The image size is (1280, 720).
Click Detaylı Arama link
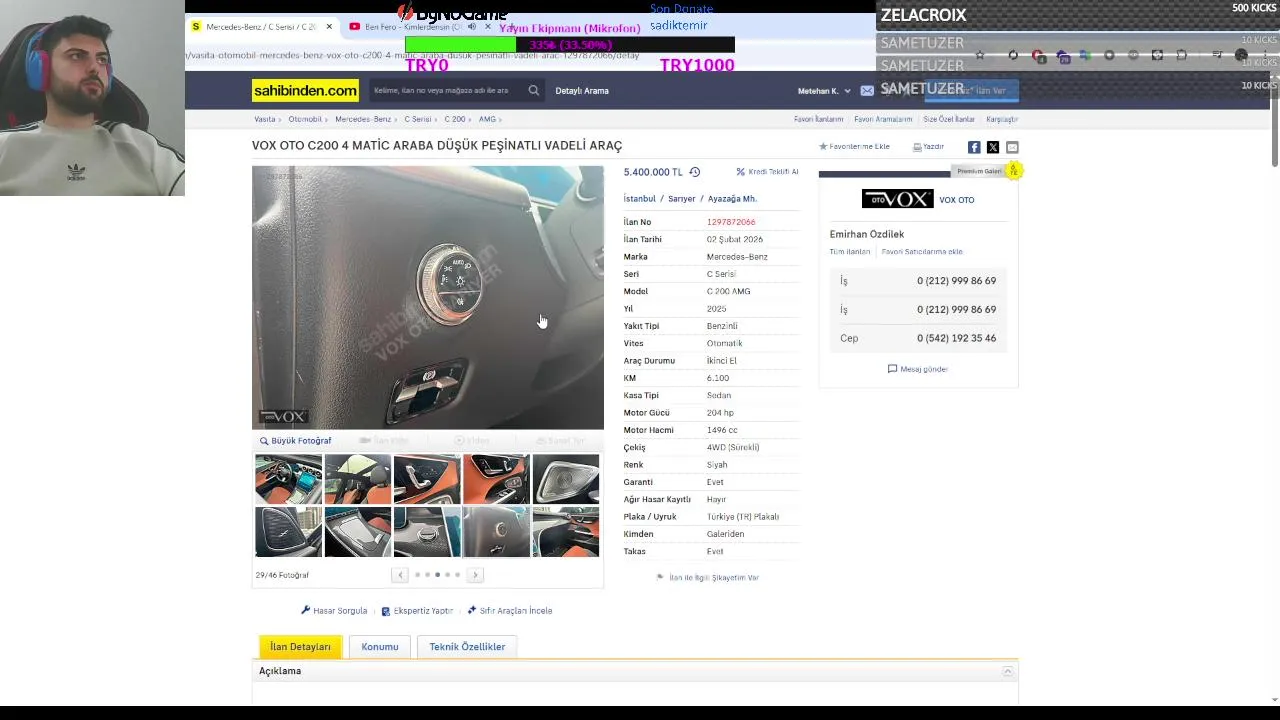point(582,91)
